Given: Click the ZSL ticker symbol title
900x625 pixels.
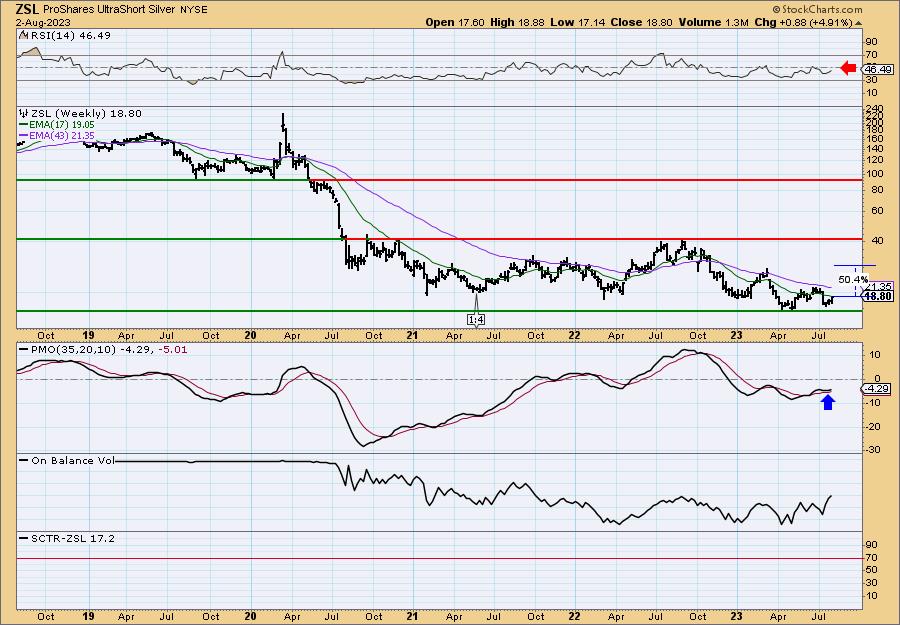Looking at the screenshot, I should pyautogui.click(x=28, y=9).
